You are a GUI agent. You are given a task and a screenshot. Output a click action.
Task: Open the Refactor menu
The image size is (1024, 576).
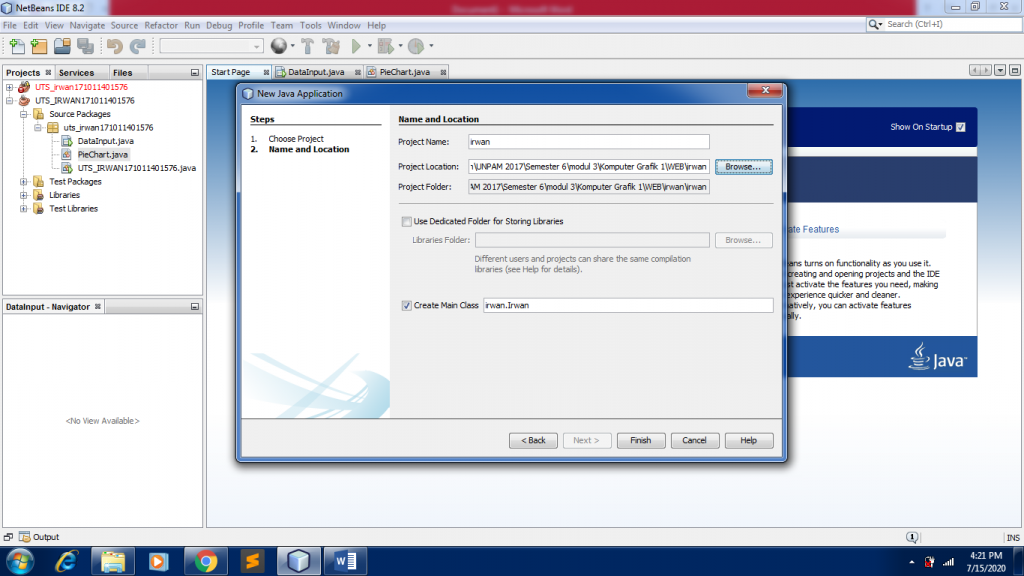(161, 25)
